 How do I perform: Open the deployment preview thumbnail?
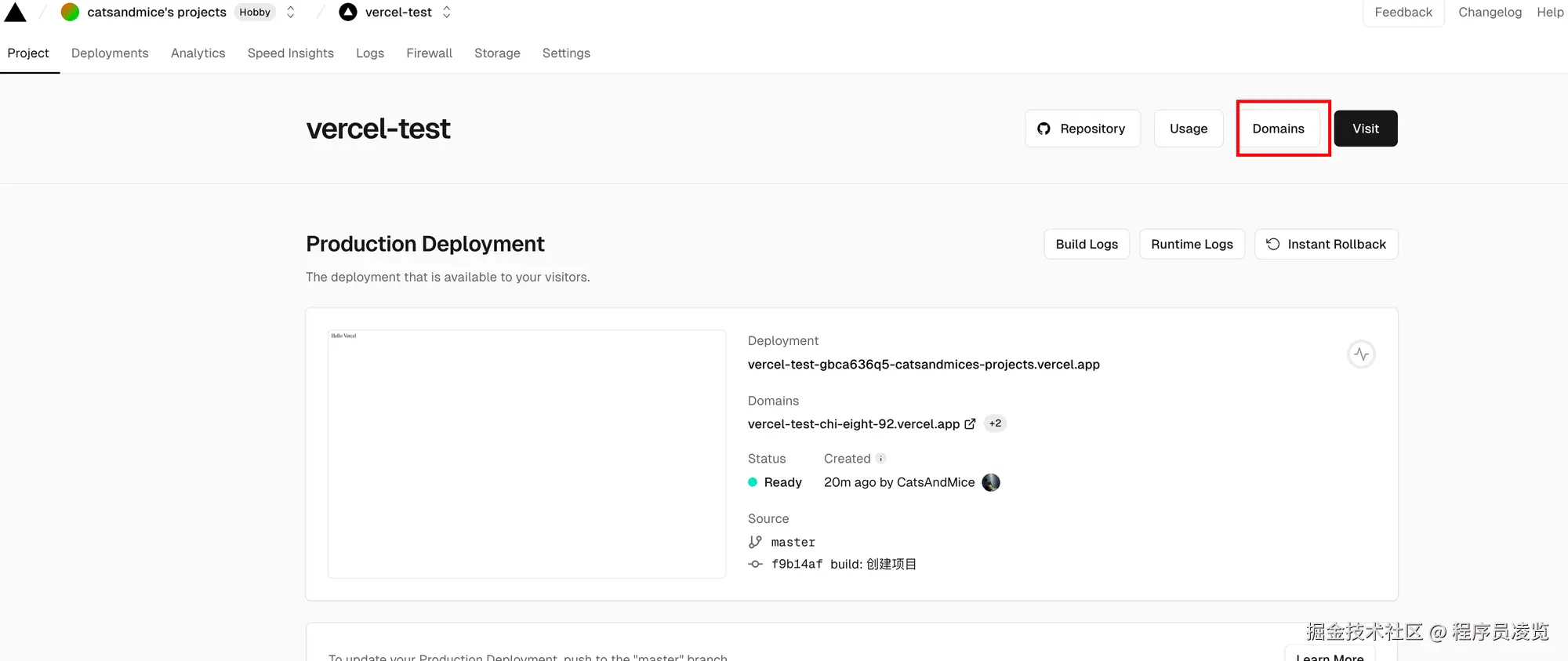click(527, 454)
